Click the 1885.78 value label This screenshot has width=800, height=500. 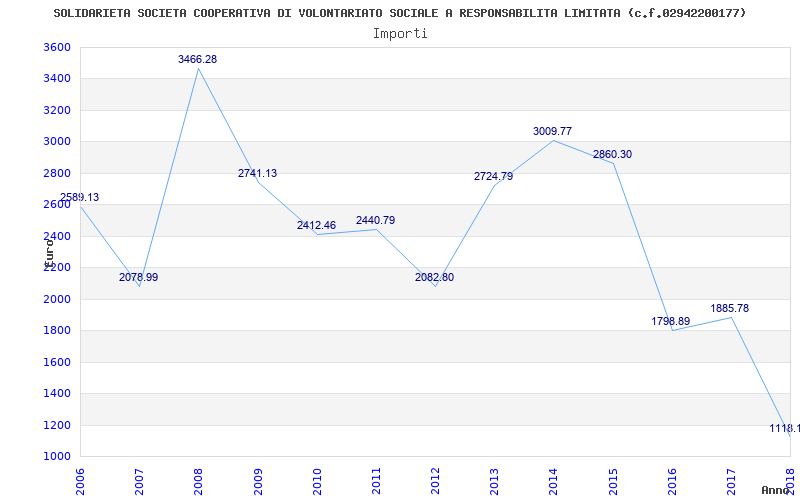click(730, 308)
